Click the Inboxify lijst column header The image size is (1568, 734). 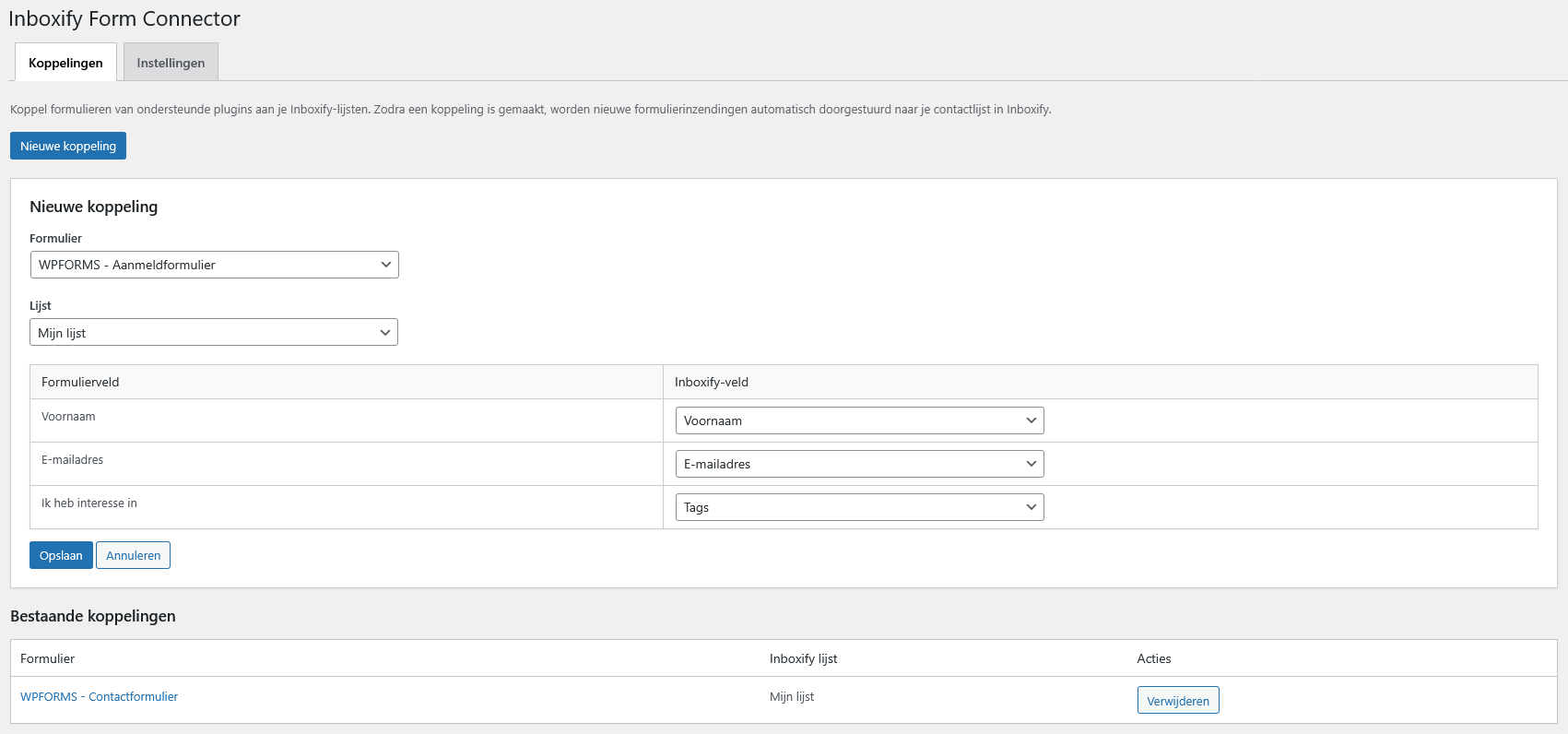click(x=803, y=658)
